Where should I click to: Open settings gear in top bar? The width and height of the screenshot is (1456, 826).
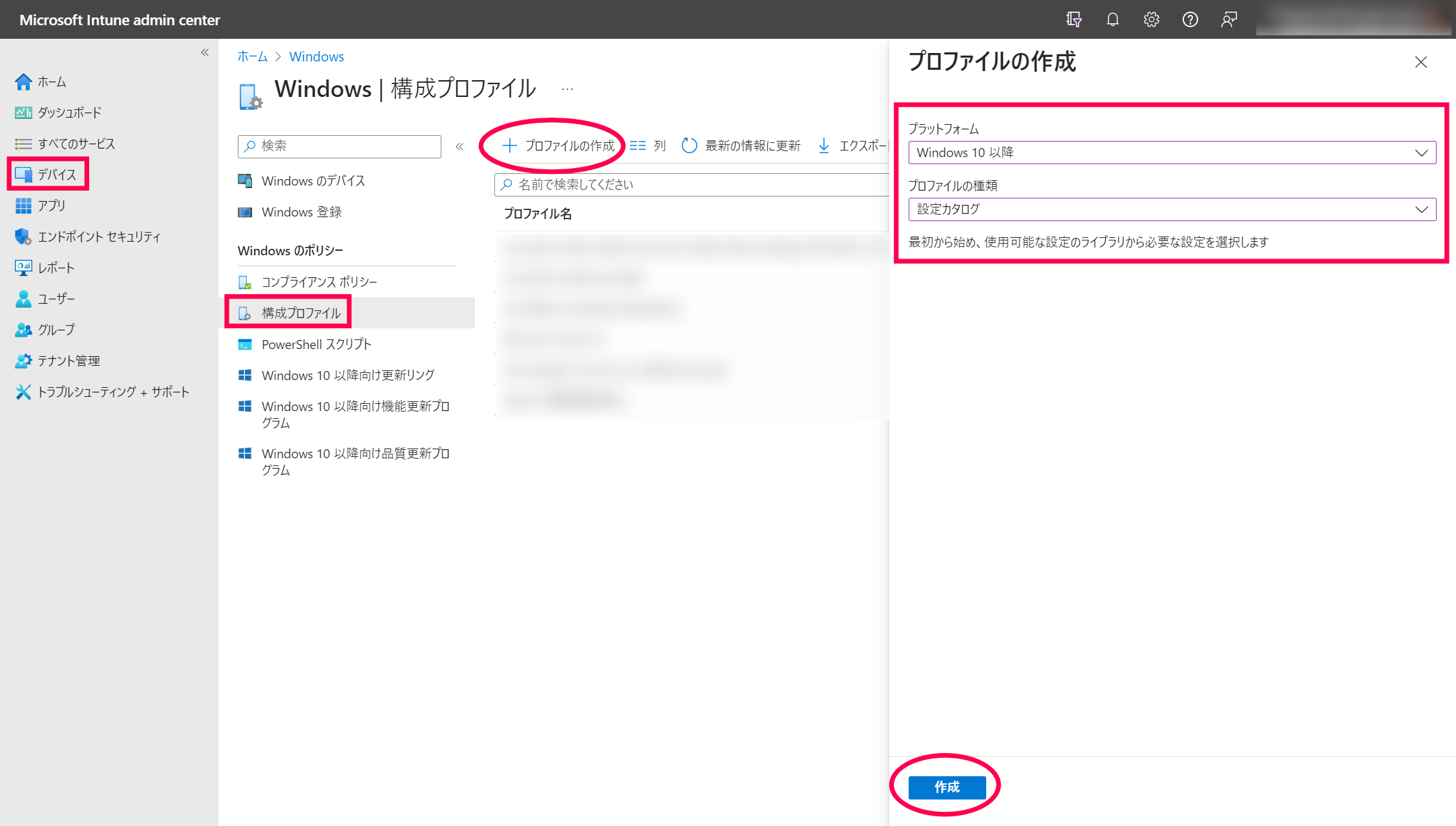tap(1151, 19)
